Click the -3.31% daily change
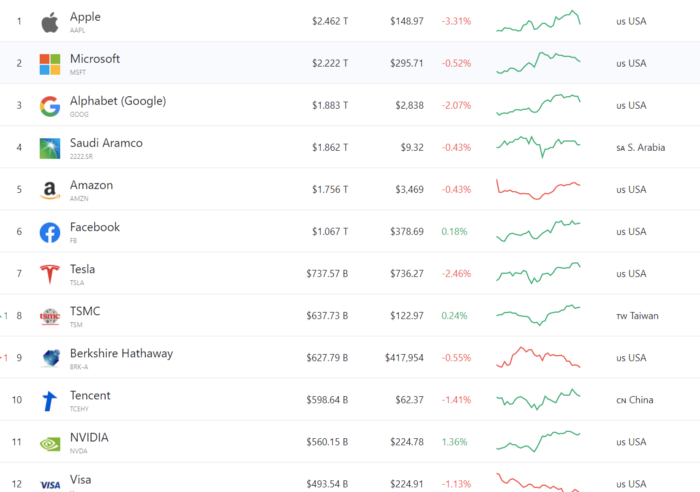700x492 pixels. coord(456,21)
